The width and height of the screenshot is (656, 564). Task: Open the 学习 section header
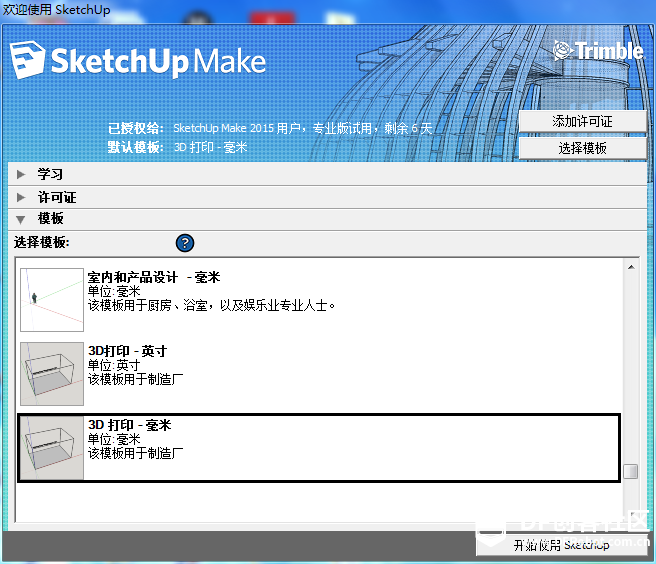[x=327, y=174]
